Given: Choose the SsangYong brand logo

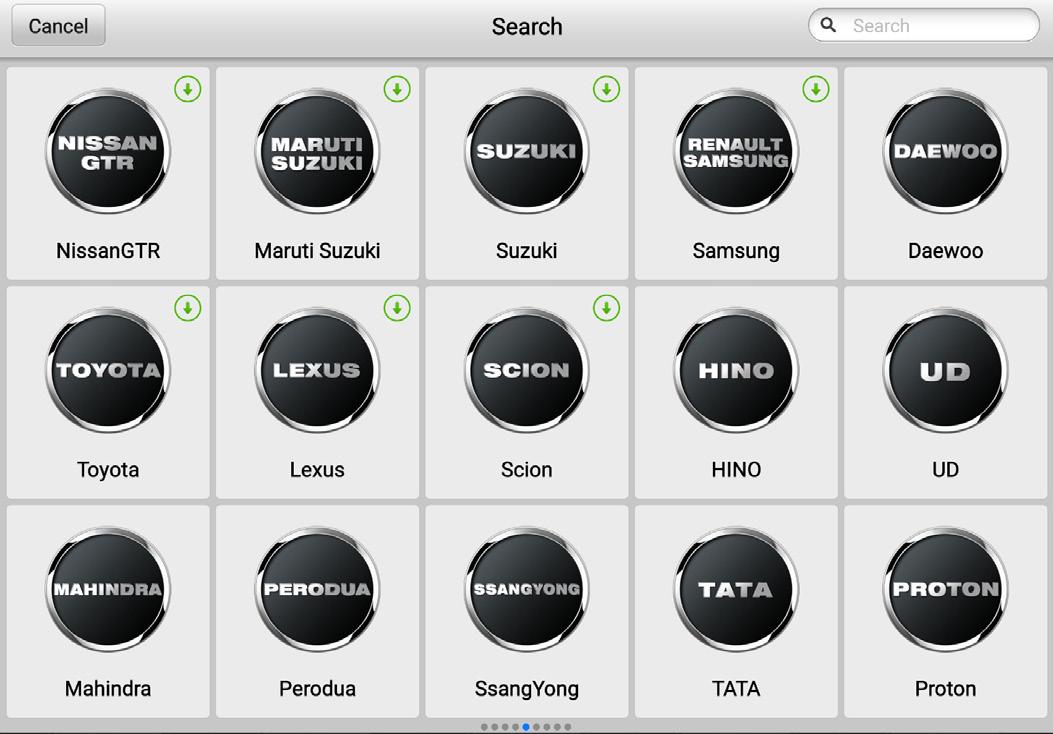Looking at the screenshot, I should pos(527,589).
